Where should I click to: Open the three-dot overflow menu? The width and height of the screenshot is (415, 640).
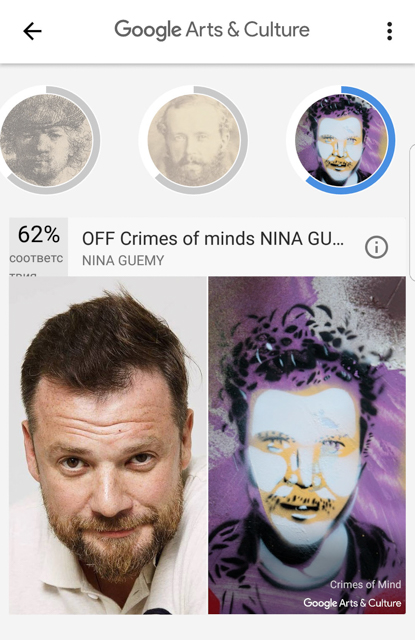pos(389,31)
